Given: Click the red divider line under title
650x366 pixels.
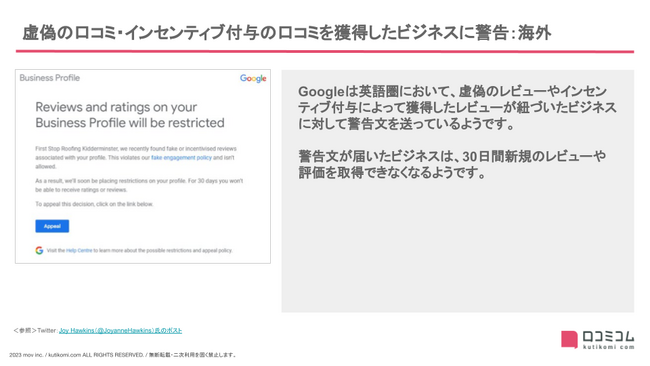Looking at the screenshot, I should coord(325,52).
